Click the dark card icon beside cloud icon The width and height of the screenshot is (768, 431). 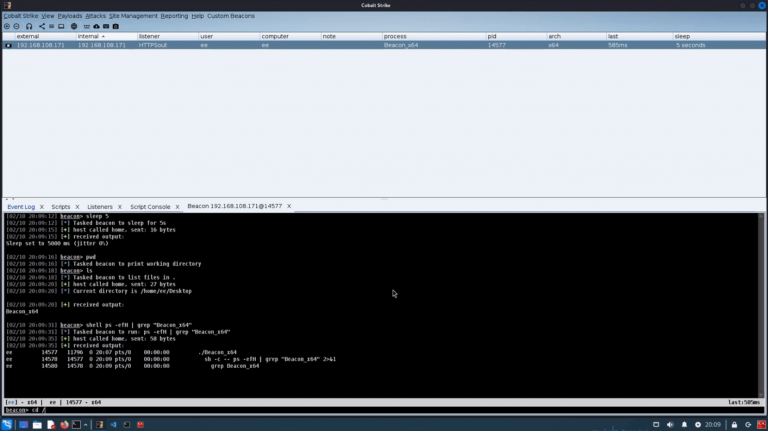(x=106, y=26)
